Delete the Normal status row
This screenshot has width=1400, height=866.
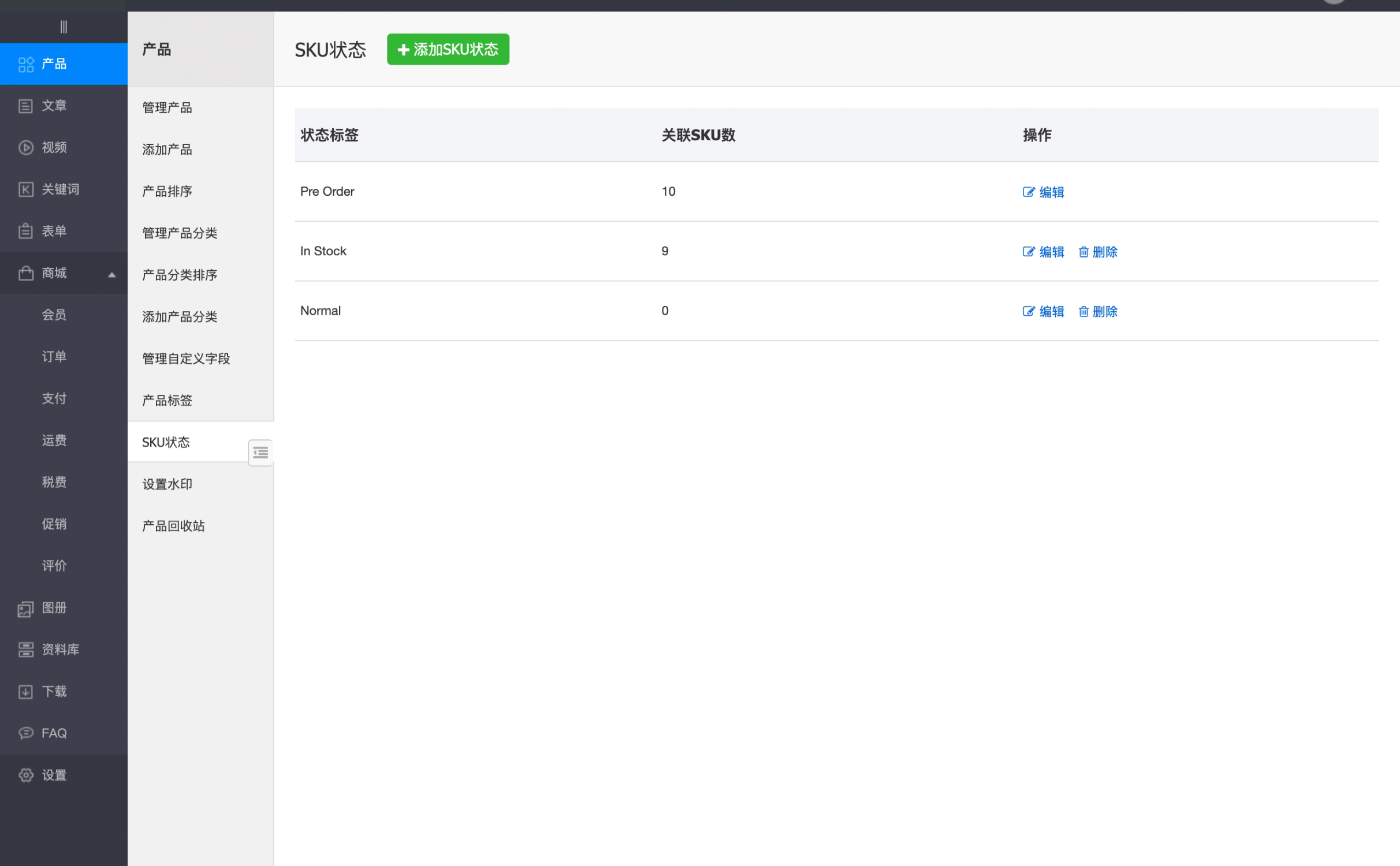1098,311
